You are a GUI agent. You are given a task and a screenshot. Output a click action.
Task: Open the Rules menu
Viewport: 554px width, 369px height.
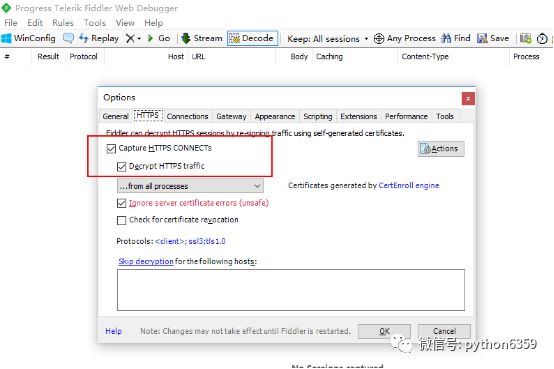point(63,23)
